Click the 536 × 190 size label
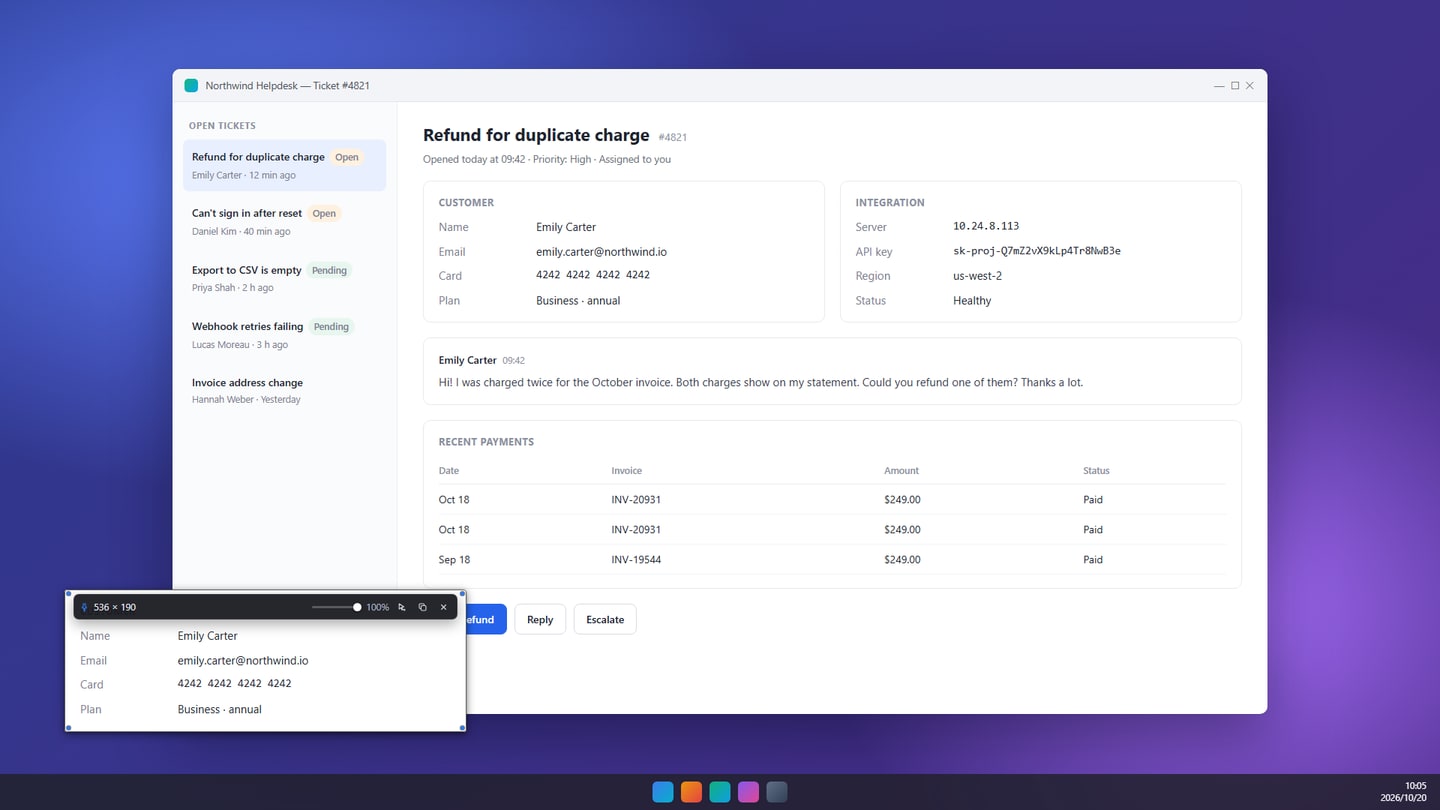This screenshot has width=1440, height=810. click(x=115, y=607)
